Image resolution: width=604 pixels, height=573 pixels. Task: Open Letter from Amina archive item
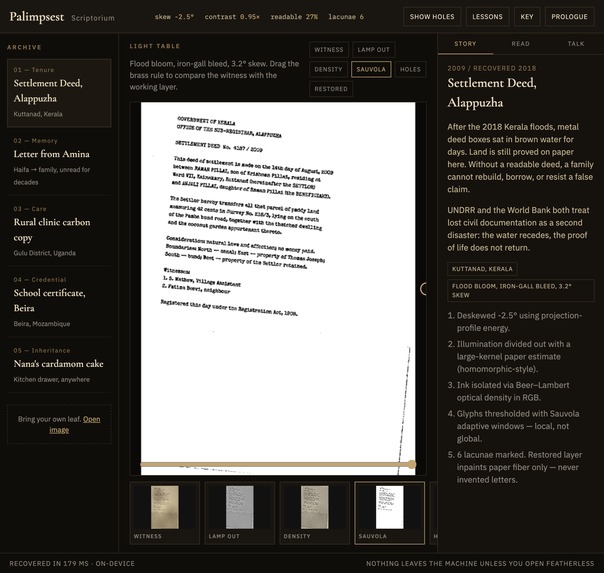click(x=59, y=162)
